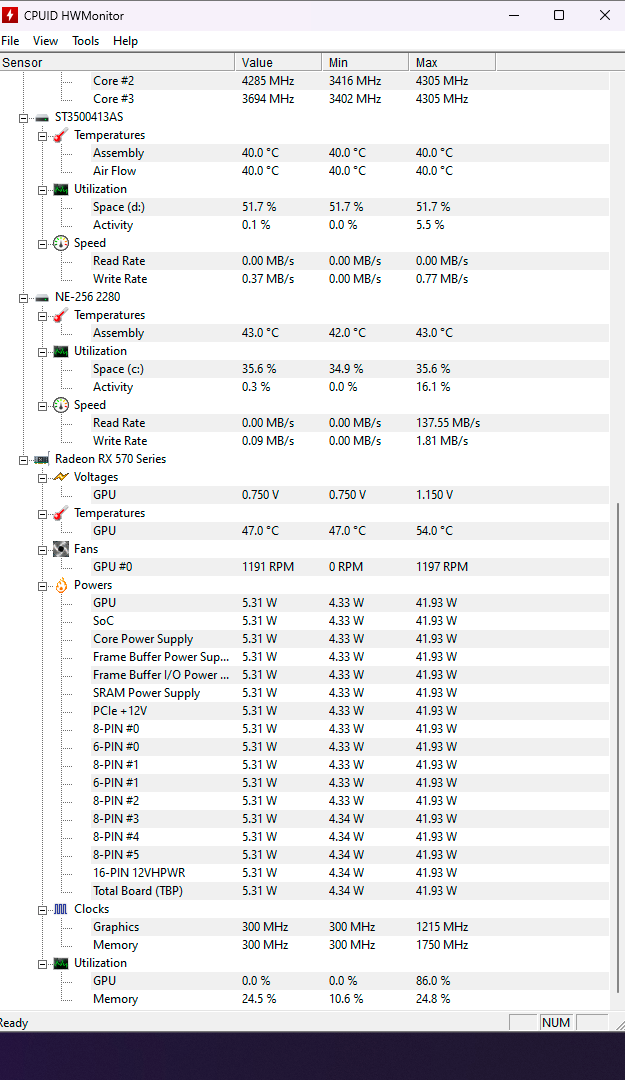The width and height of the screenshot is (625, 1080).
Task: Click the NE-256 2280 drive icon
Action: (x=42, y=297)
